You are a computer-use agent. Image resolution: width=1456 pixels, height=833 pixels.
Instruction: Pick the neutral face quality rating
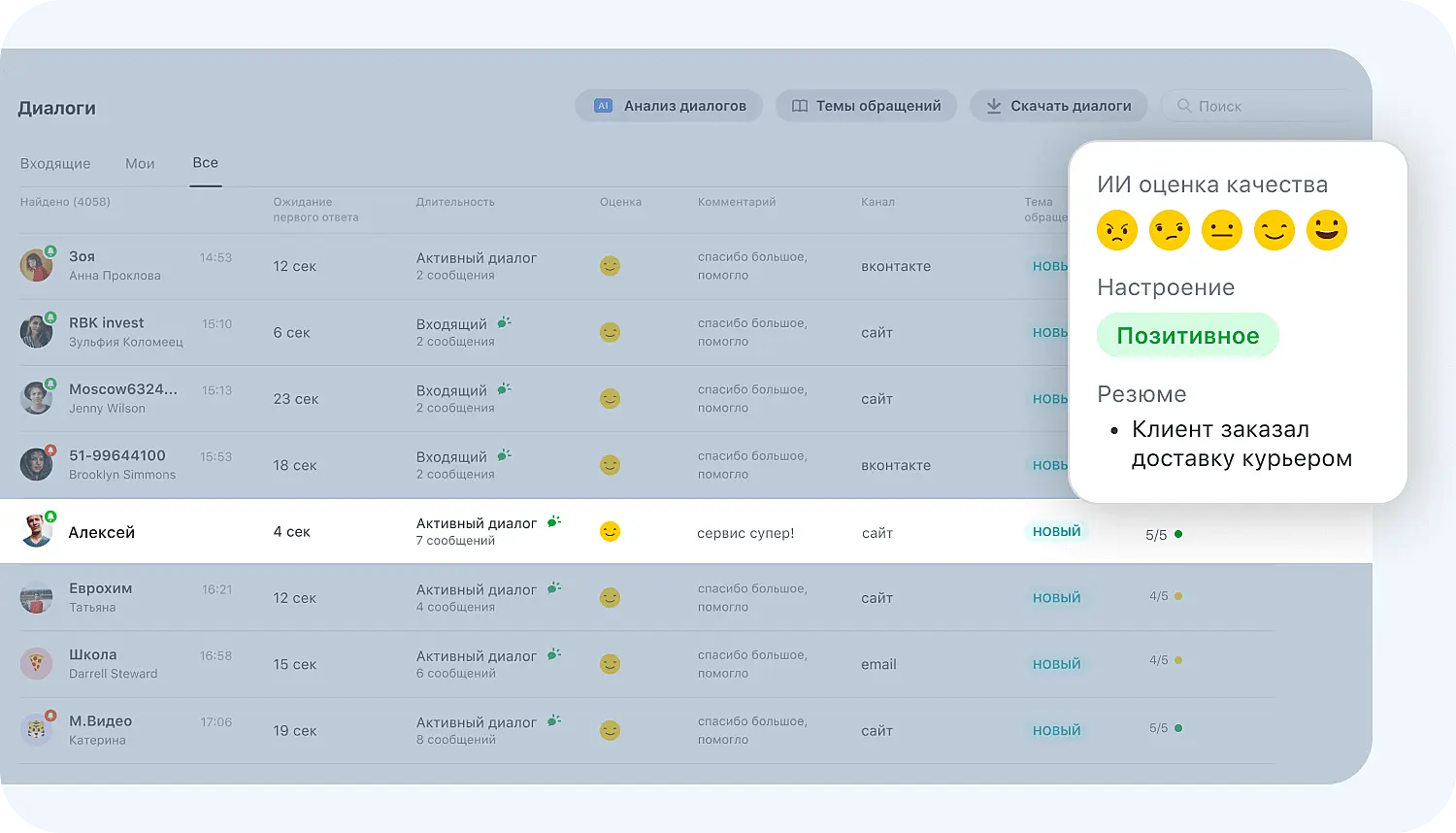click(1221, 231)
